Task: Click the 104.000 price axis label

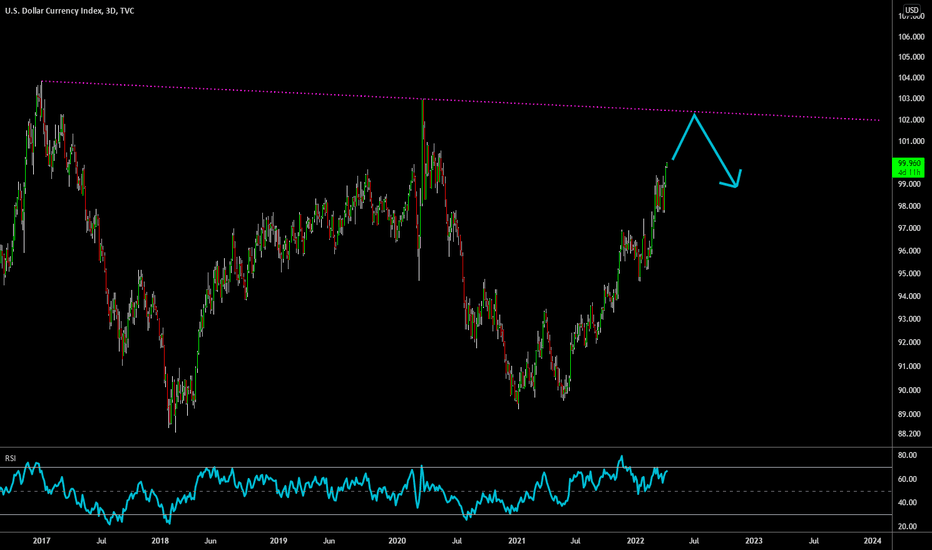Action: click(x=911, y=77)
